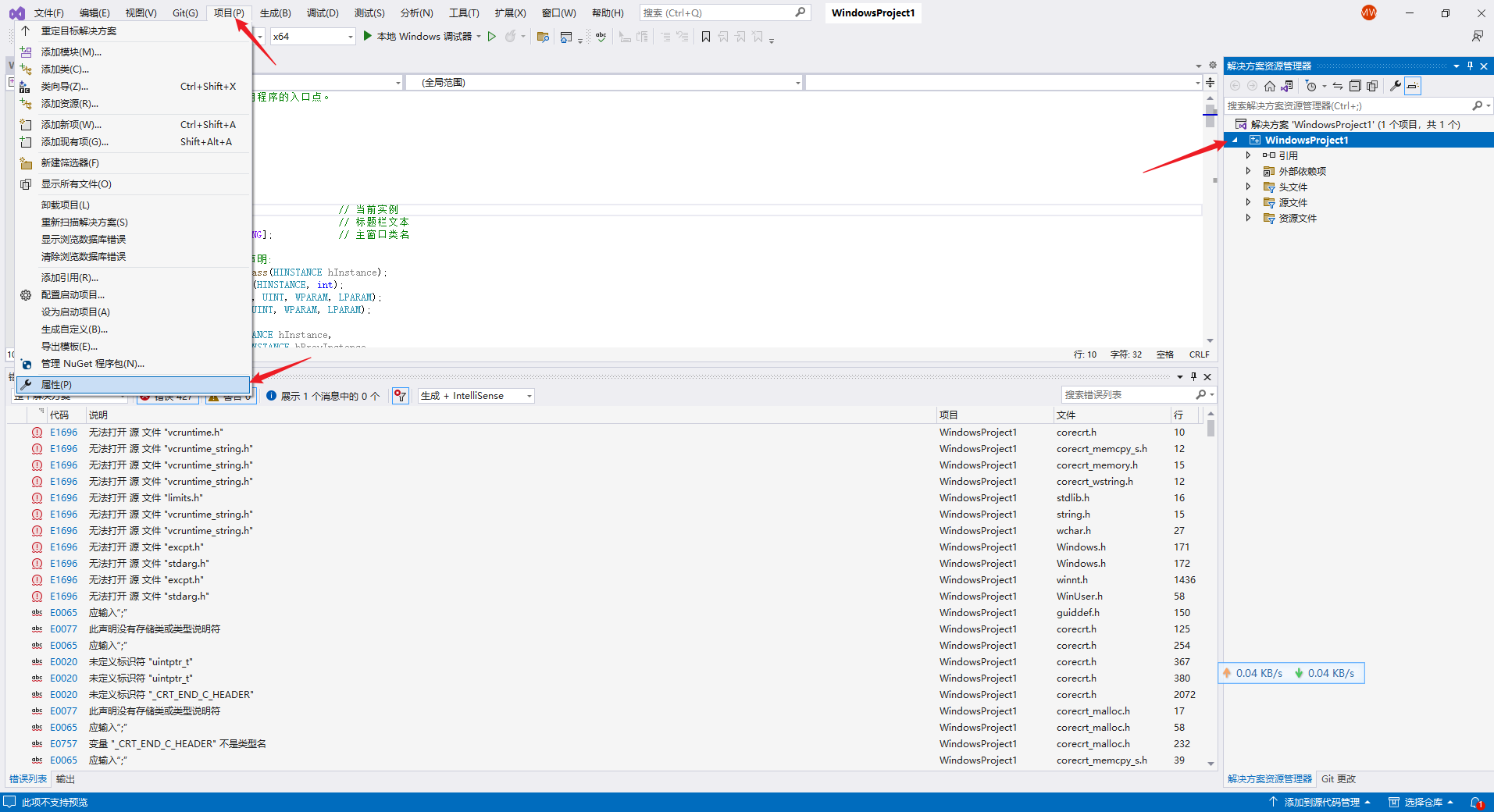Start without debugging using the outlined play icon
This screenshot has width=1494, height=812.
click(492, 36)
